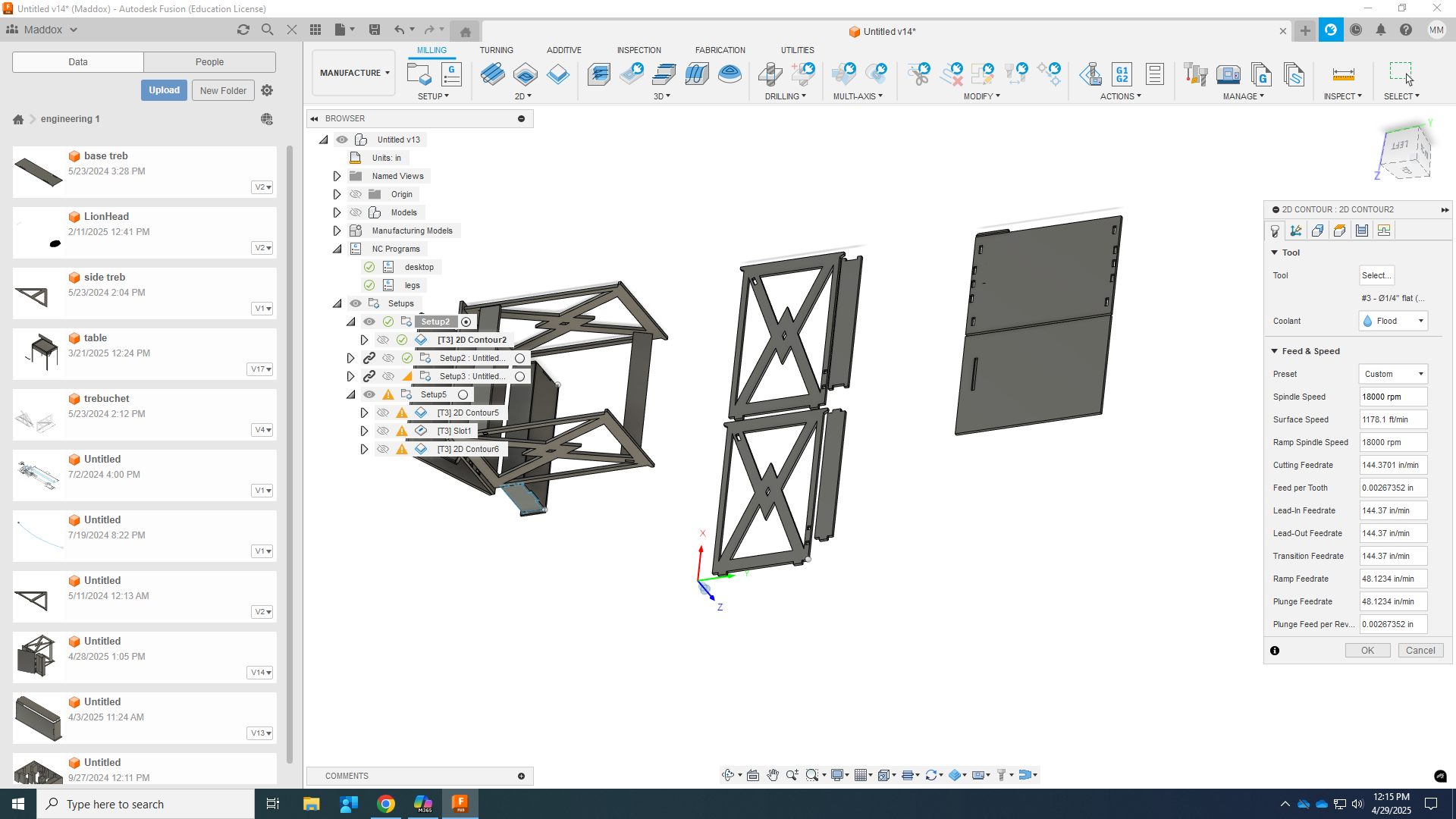1456x819 pixels.
Task: Expand the Named Views tree node
Action: (337, 176)
